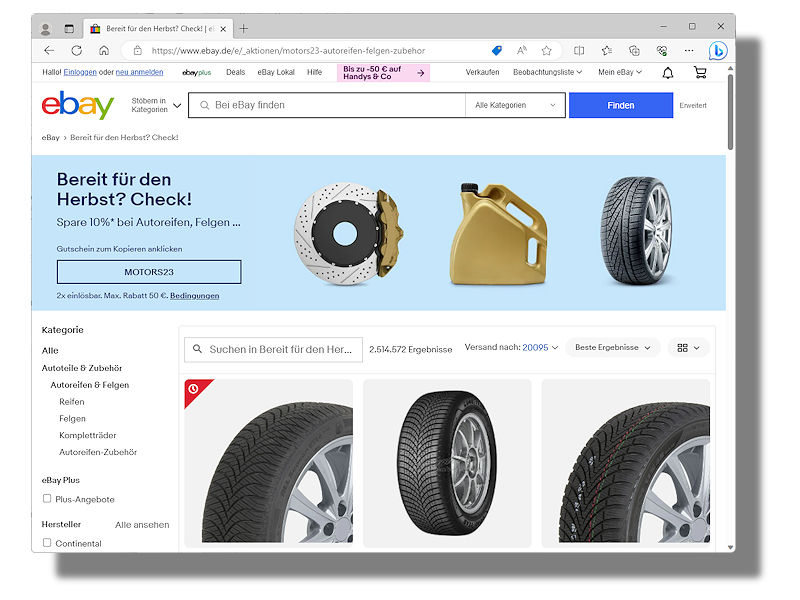Viewport: 800px width, 600px height.
Task: View site information lock icon
Action: [137, 51]
